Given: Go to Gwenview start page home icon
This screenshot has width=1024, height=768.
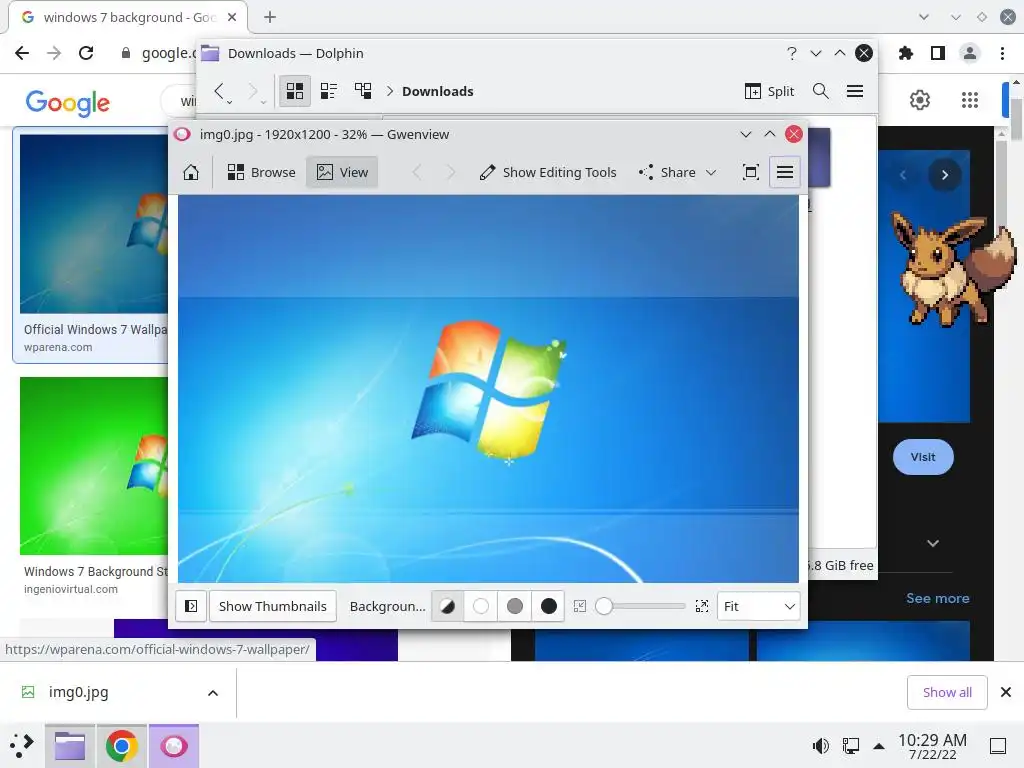Looking at the screenshot, I should [x=191, y=172].
